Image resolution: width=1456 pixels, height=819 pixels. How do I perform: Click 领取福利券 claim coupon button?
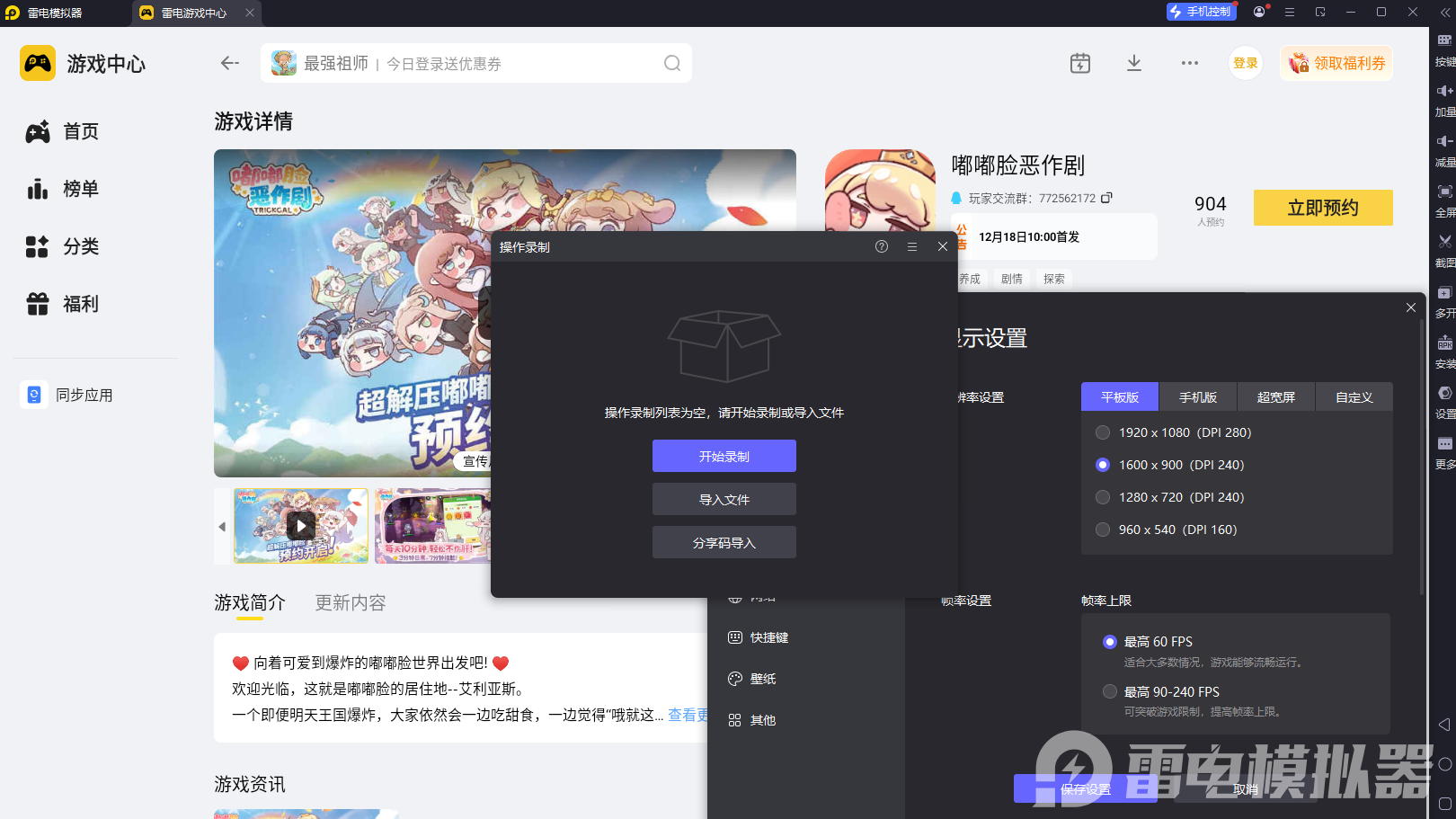(1336, 63)
